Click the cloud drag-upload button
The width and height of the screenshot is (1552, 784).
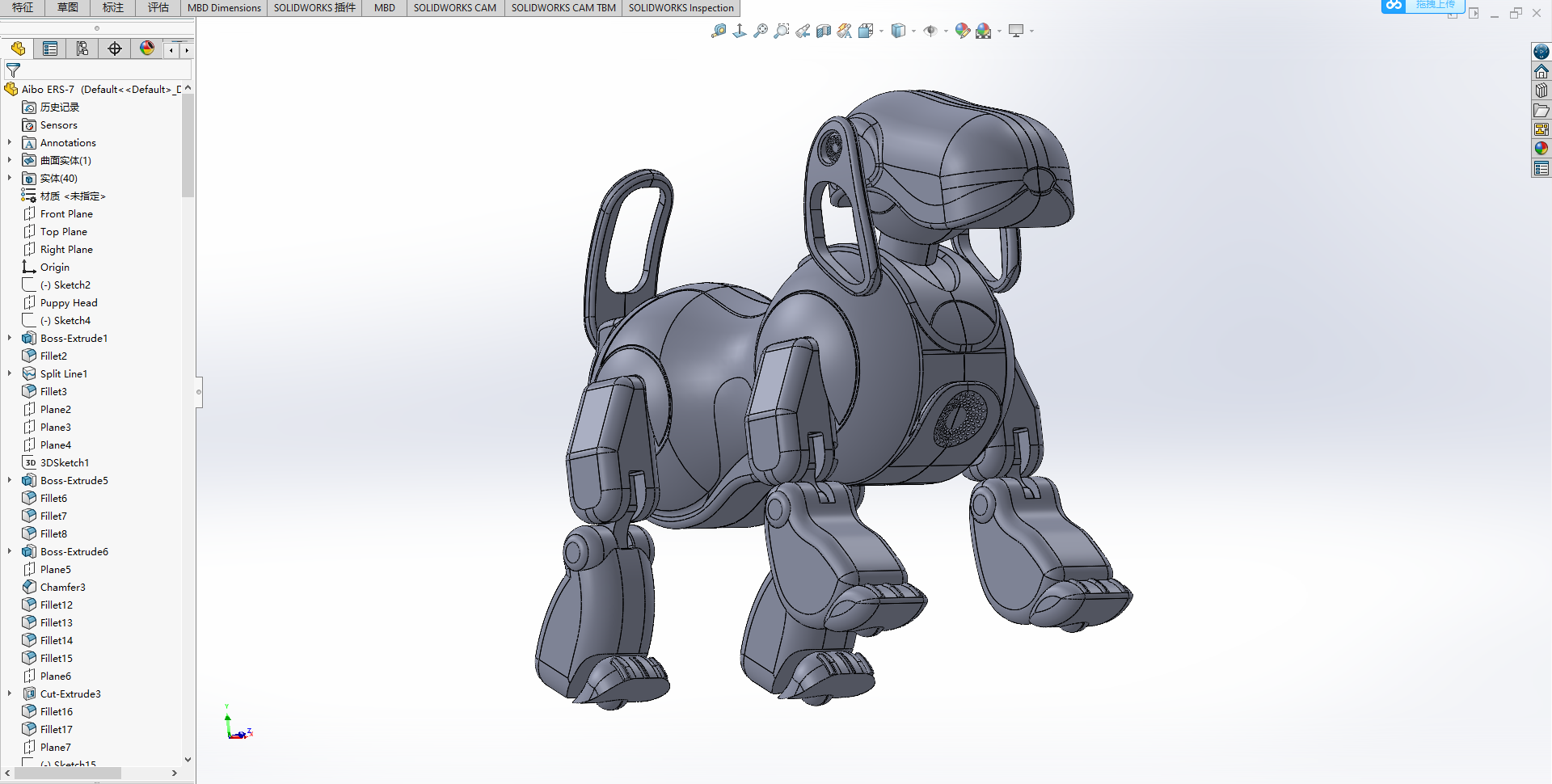click(x=1423, y=6)
